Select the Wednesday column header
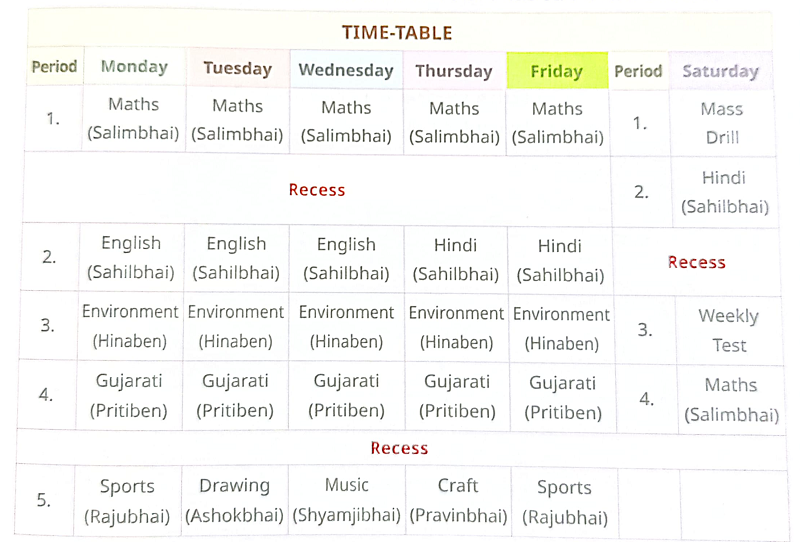 coord(346,70)
